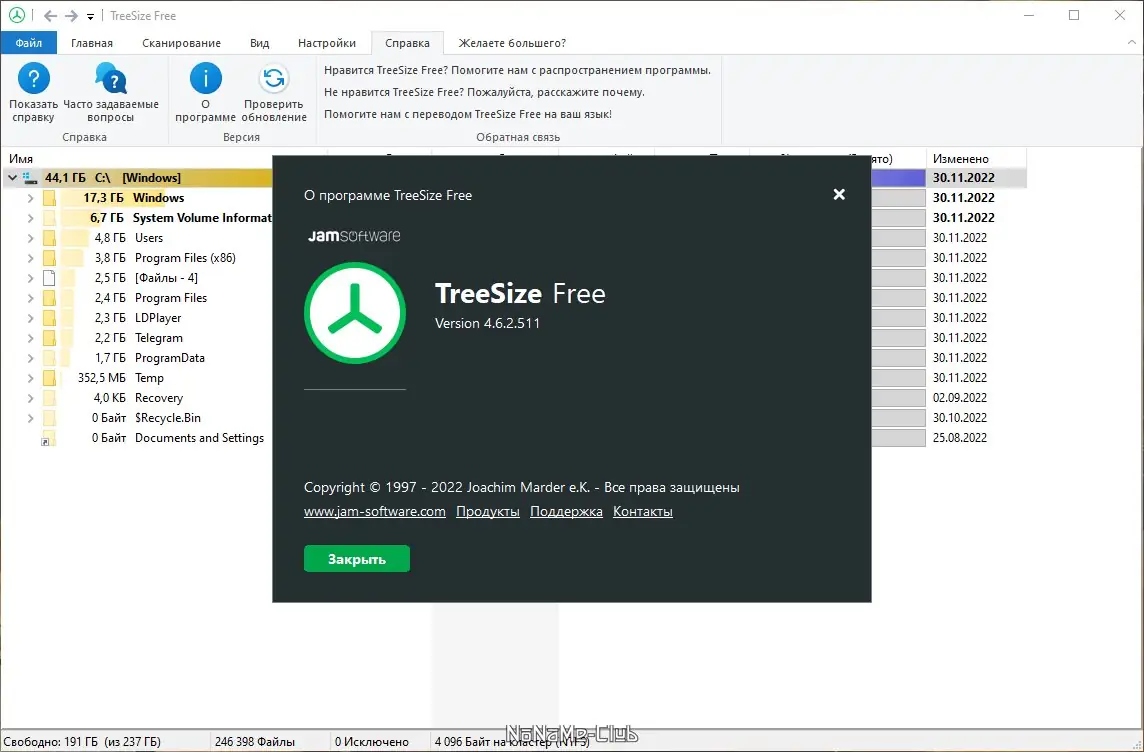Image resolution: width=1144 pixels, height=752 pixels.
Task: Click the C:\ drive icon
Action: pos(30,177)
